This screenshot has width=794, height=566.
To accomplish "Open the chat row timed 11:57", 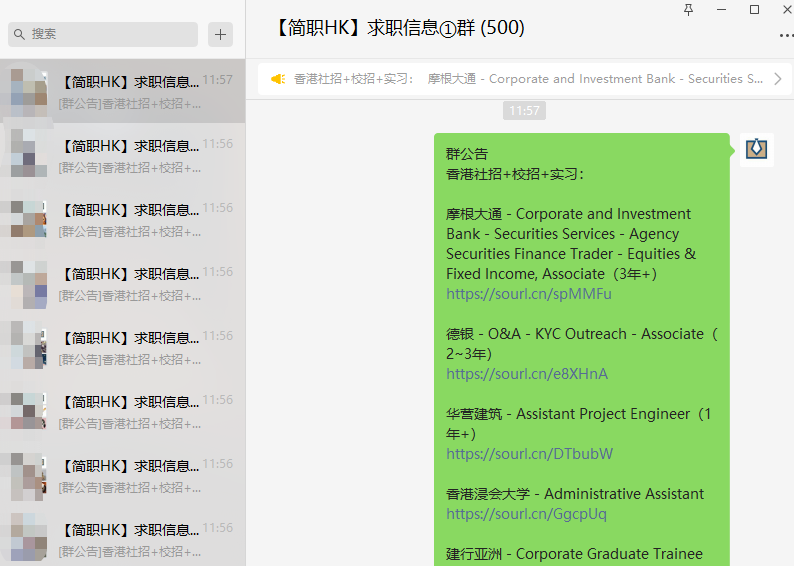I will tap(123, 91).
